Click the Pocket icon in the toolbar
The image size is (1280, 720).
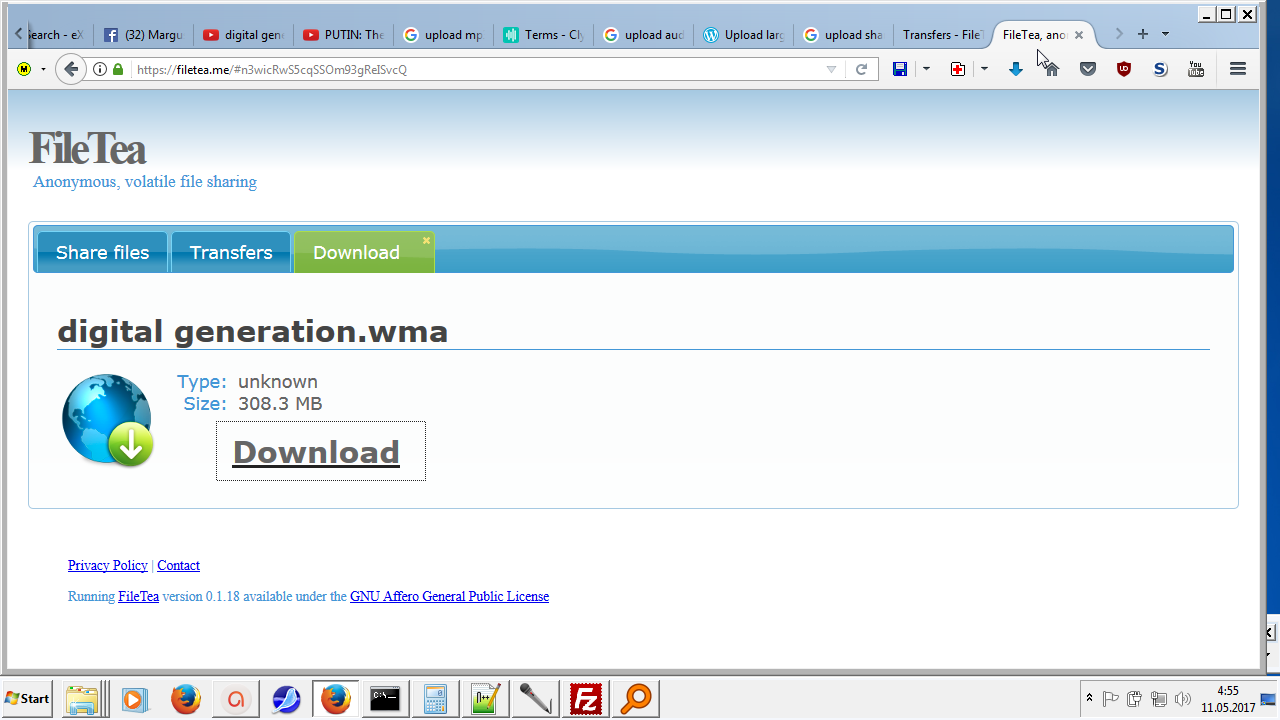click(x=1088, y=69)
